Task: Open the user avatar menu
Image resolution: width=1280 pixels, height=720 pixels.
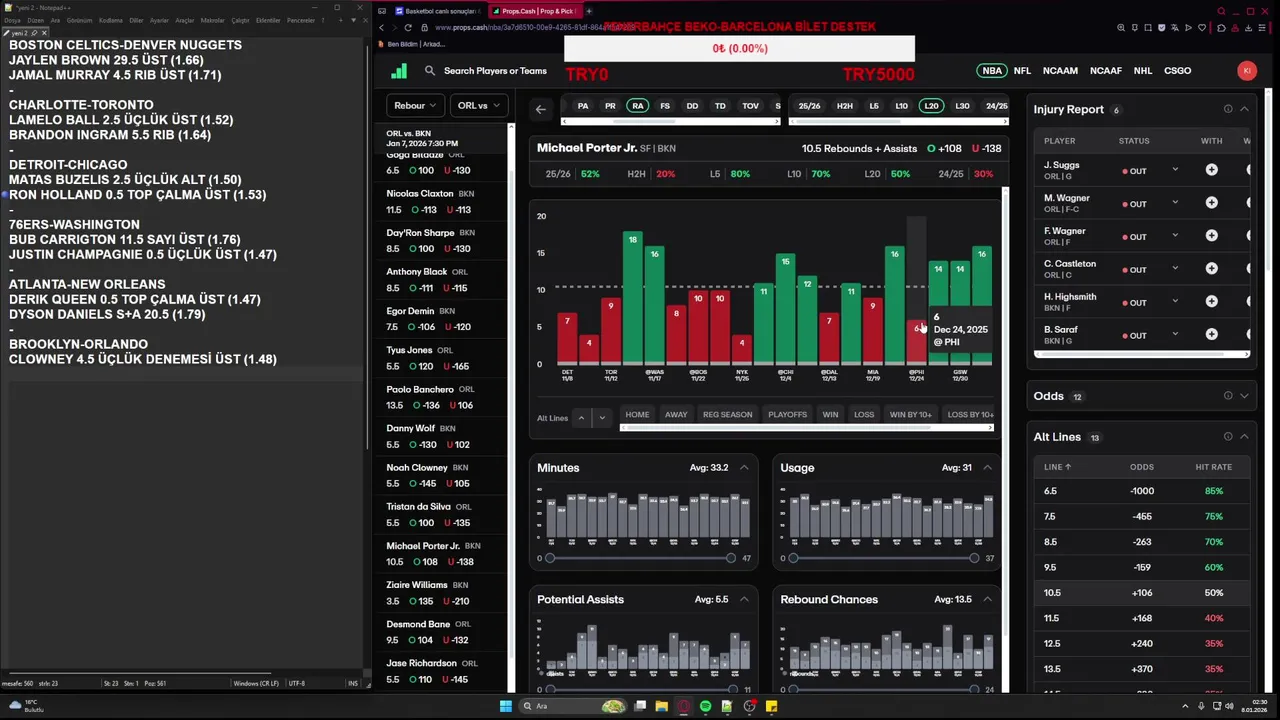Action: (x=1246, y=71)
